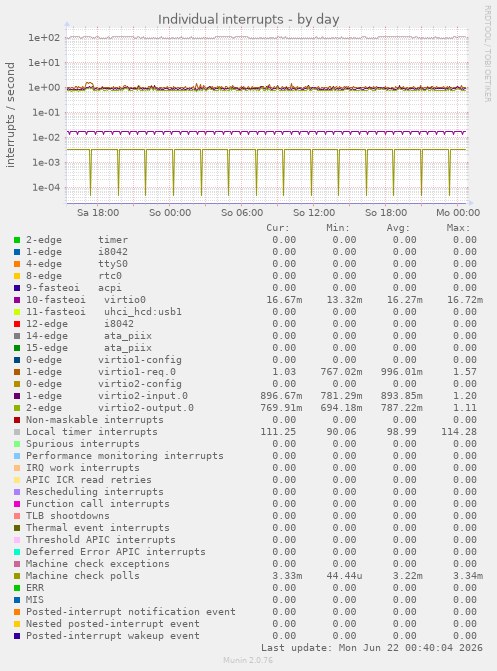Screen dimensions: 497x671
Task: Select the '1e-04' y-axis label
Action: [x=46, y=187]
